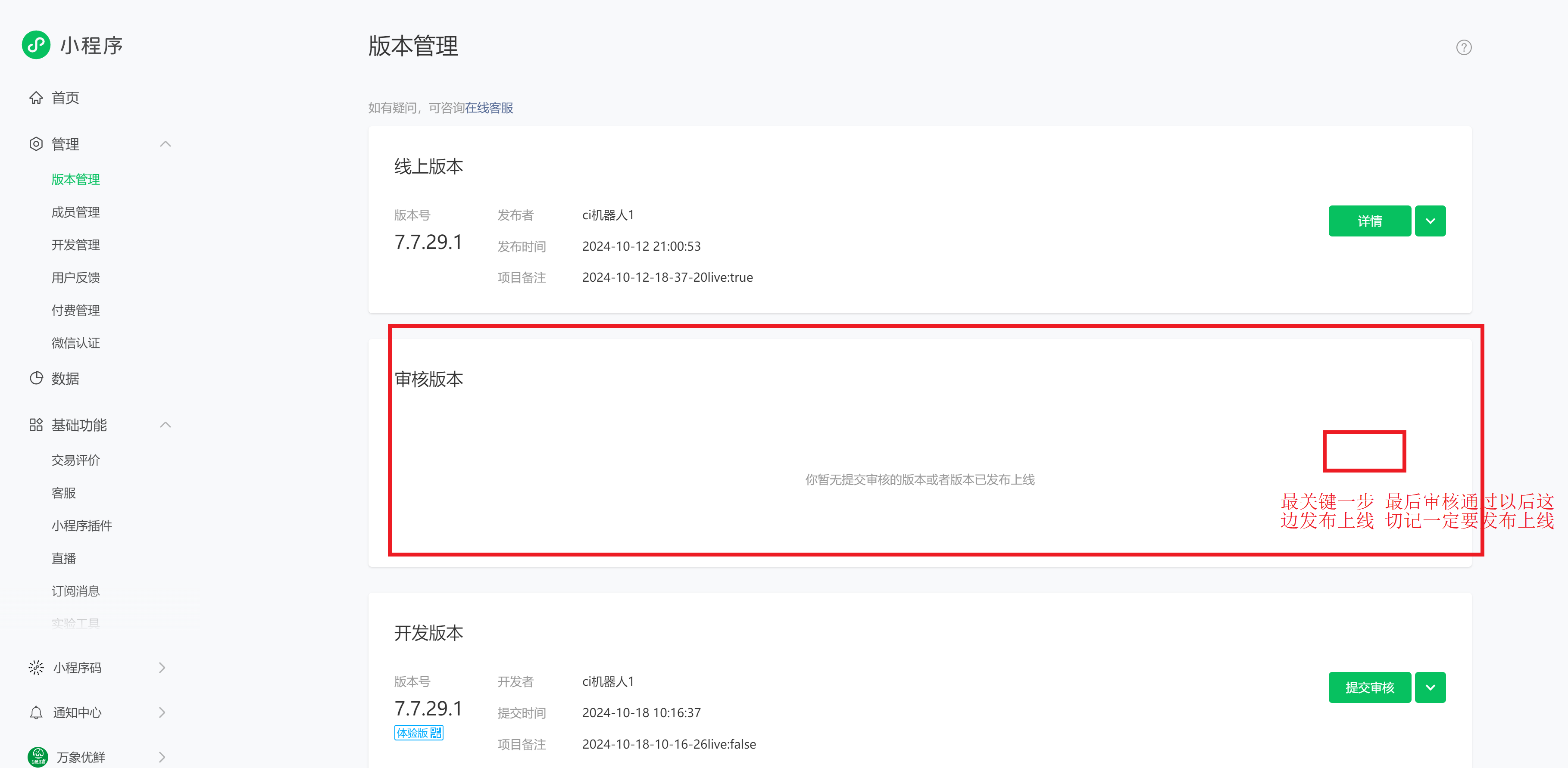Click the hexagon icon beside 管理
Screen dimensions: 1568x768
(x=36, y=144)
